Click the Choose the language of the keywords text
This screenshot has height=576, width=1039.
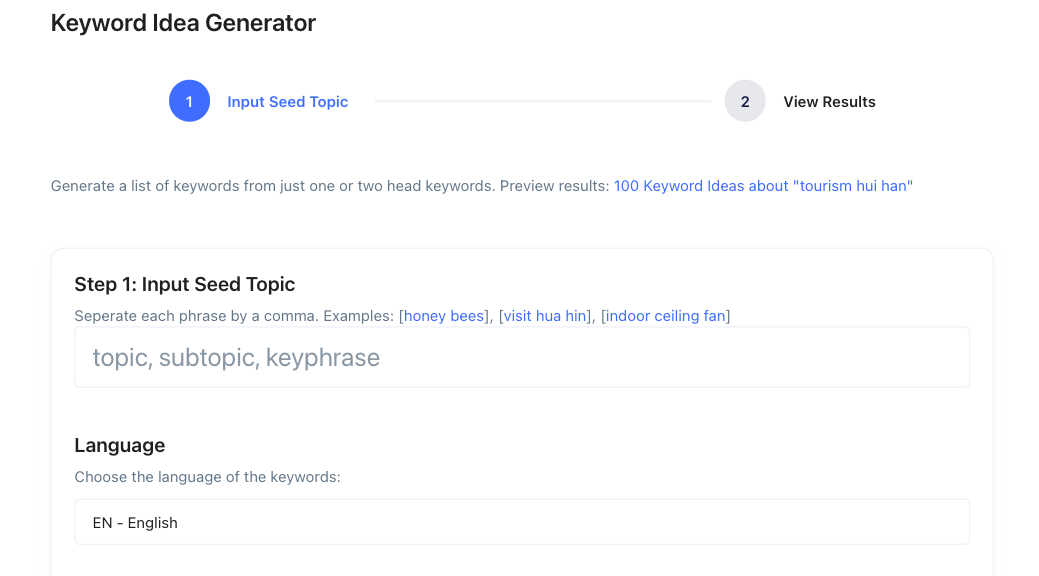pyautogui.click(x=207, y=477)
